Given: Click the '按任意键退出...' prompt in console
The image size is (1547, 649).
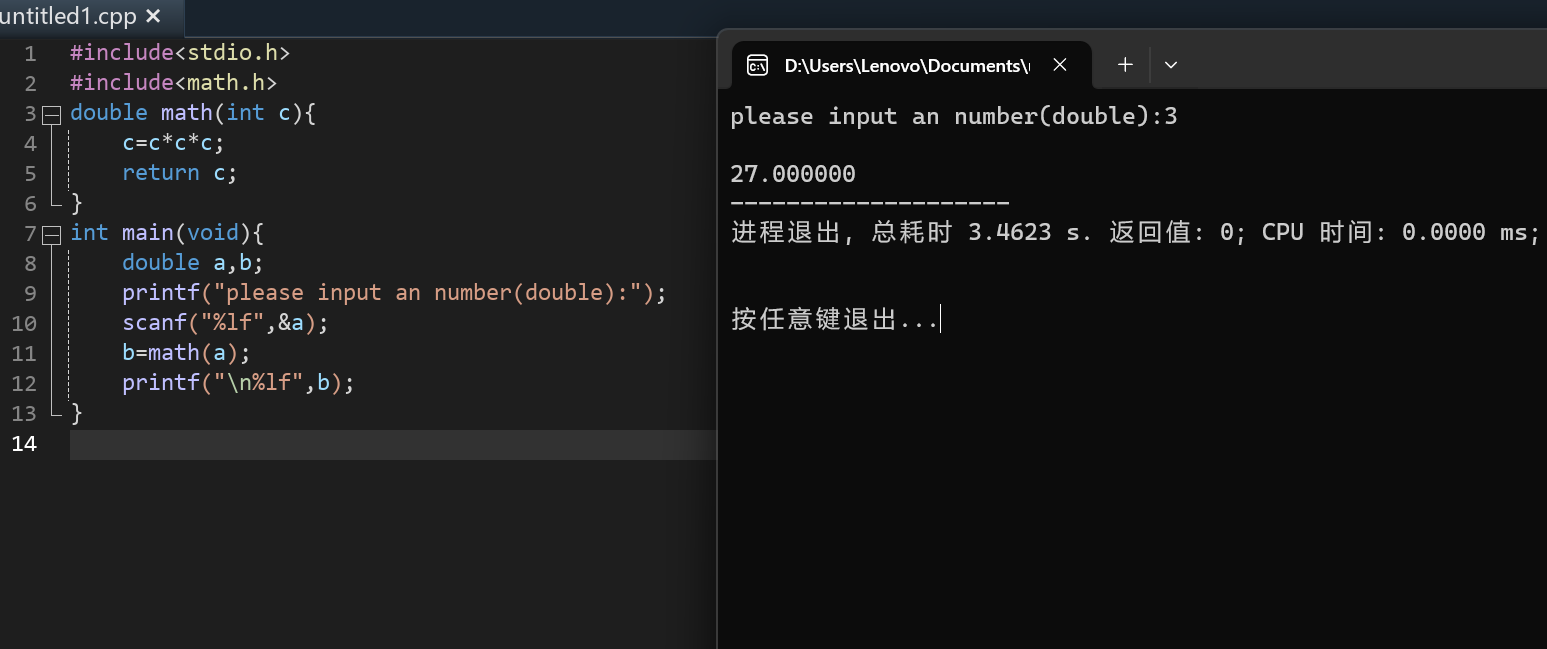Looking at the screenshot, I should (835, 319).
